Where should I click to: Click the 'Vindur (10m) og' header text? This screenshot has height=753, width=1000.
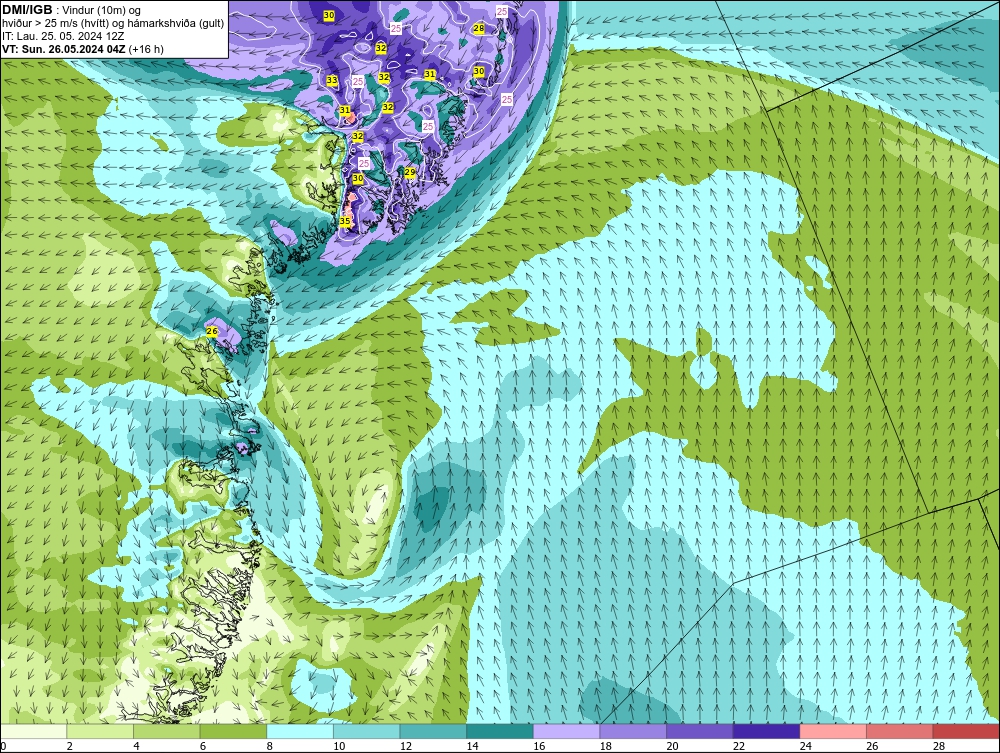(x=103, y=11)
